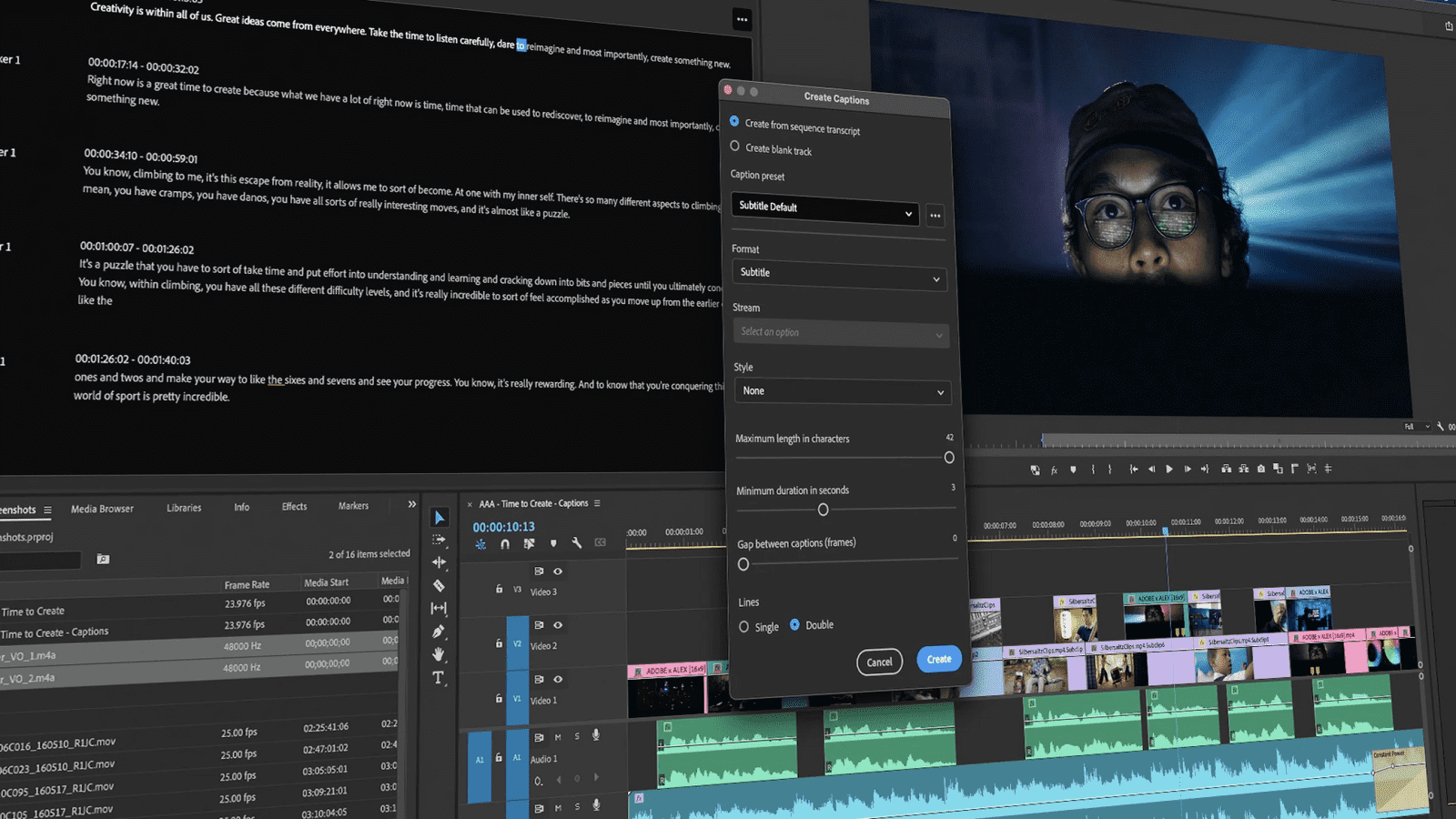
Task: Open the Program Monitor Full resolution dropdown
Action: (x=1415, y=426)
